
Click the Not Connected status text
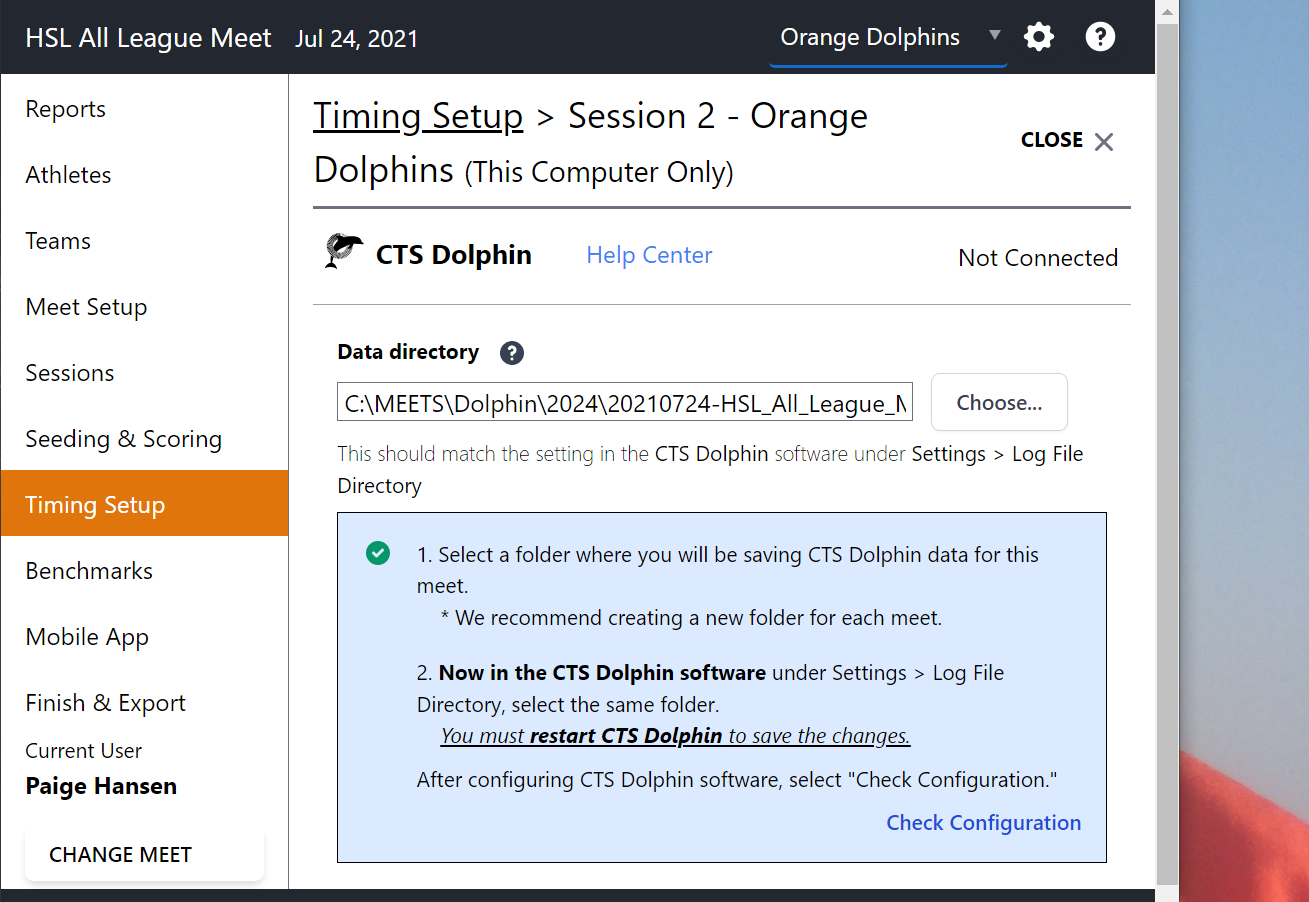(1038, 258)
